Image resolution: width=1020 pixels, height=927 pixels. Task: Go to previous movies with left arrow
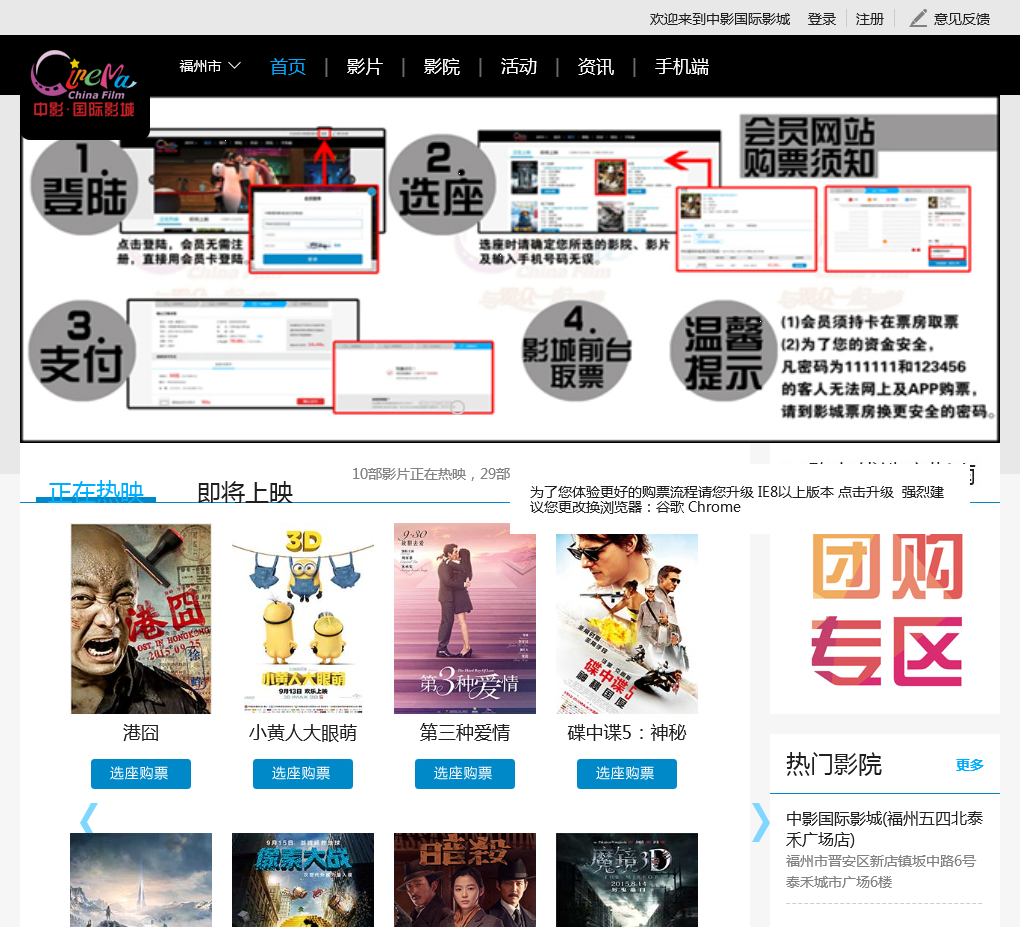88,818
